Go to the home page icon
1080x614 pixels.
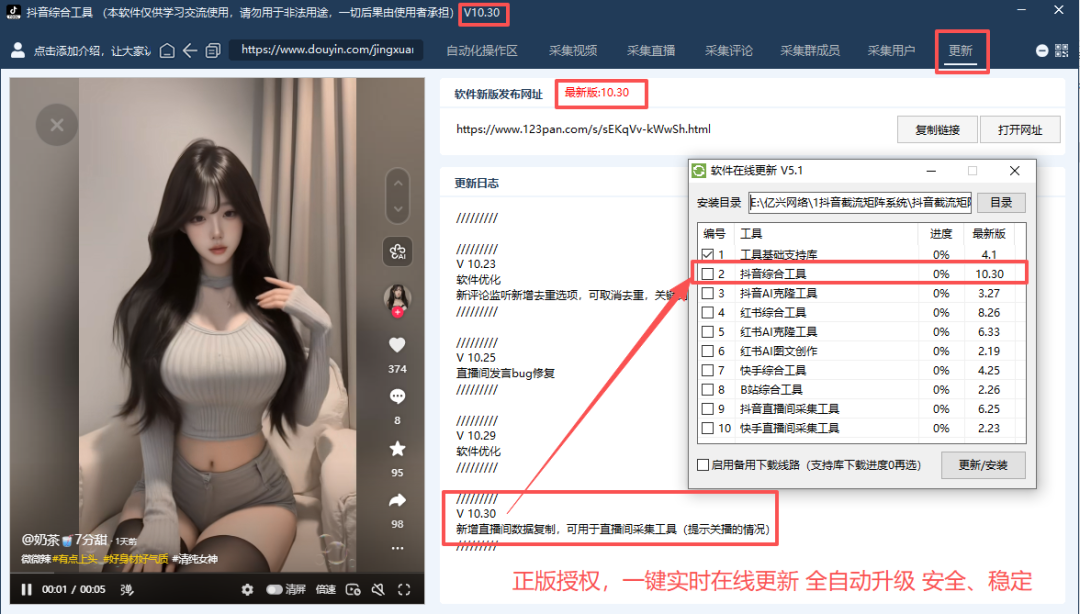[x=167, y=50]
